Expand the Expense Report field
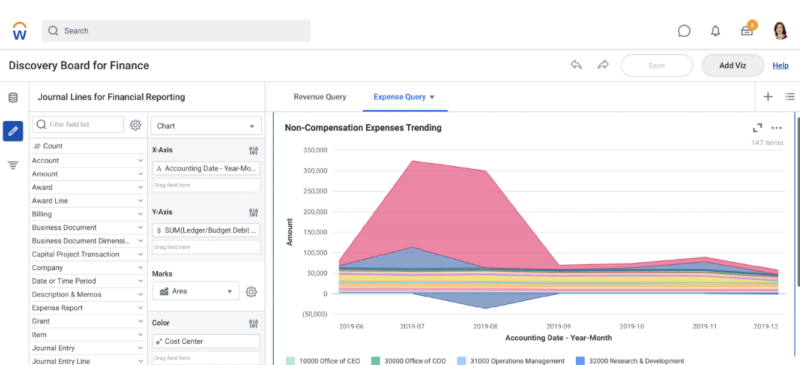Viewport: 800px width, 365px height. coord(140,308)
